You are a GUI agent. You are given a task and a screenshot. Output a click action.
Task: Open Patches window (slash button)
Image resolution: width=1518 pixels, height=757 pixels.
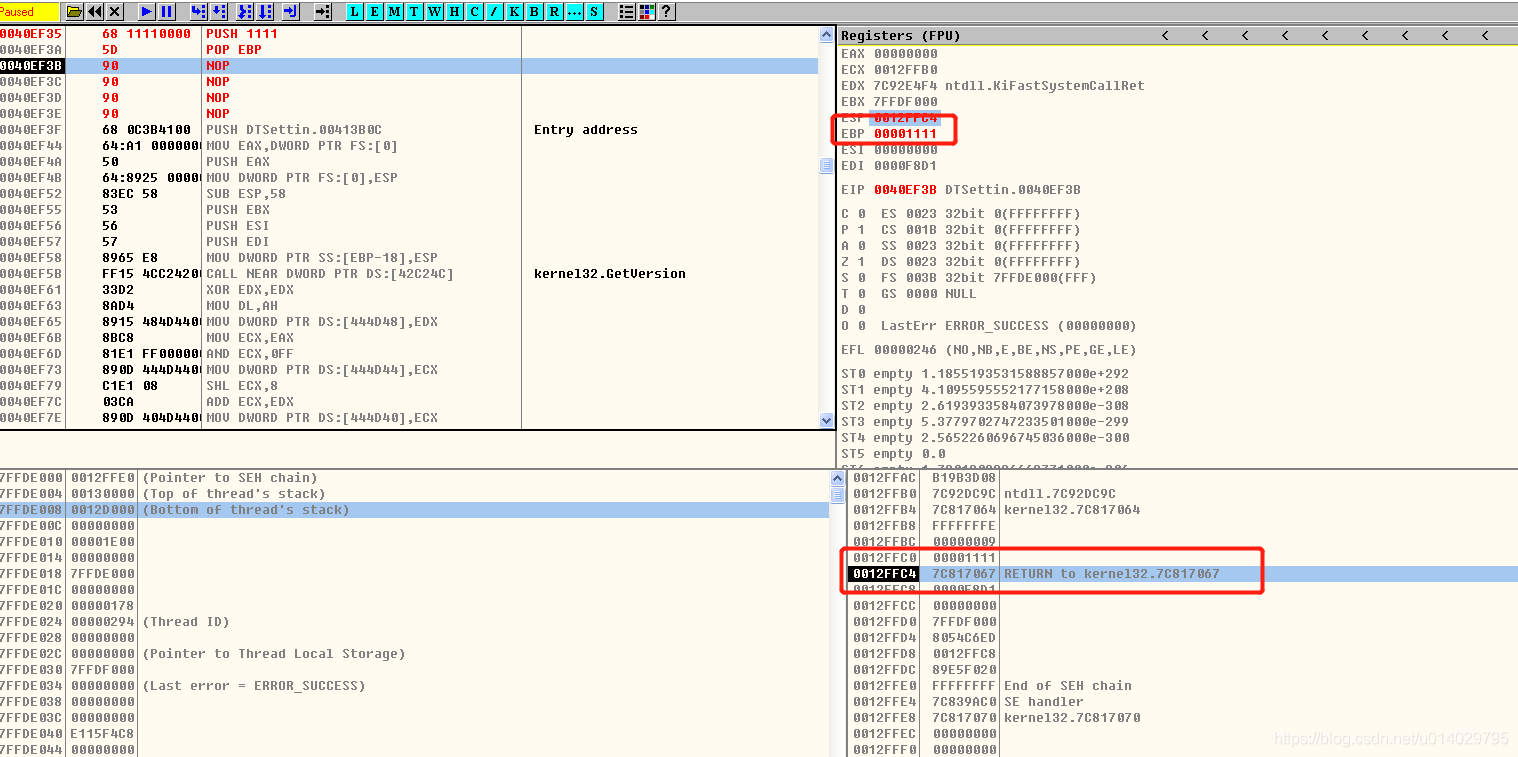click(x=494, y=12)
